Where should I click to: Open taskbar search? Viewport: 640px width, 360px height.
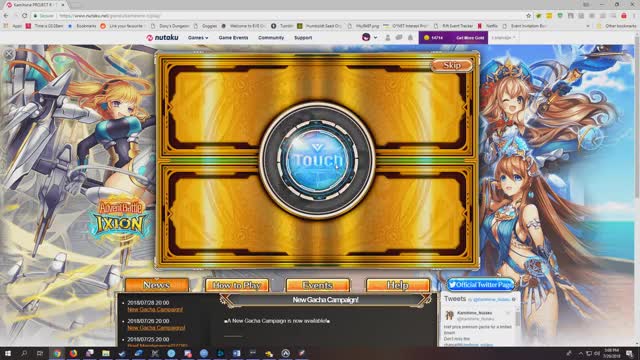coord(24,353)
